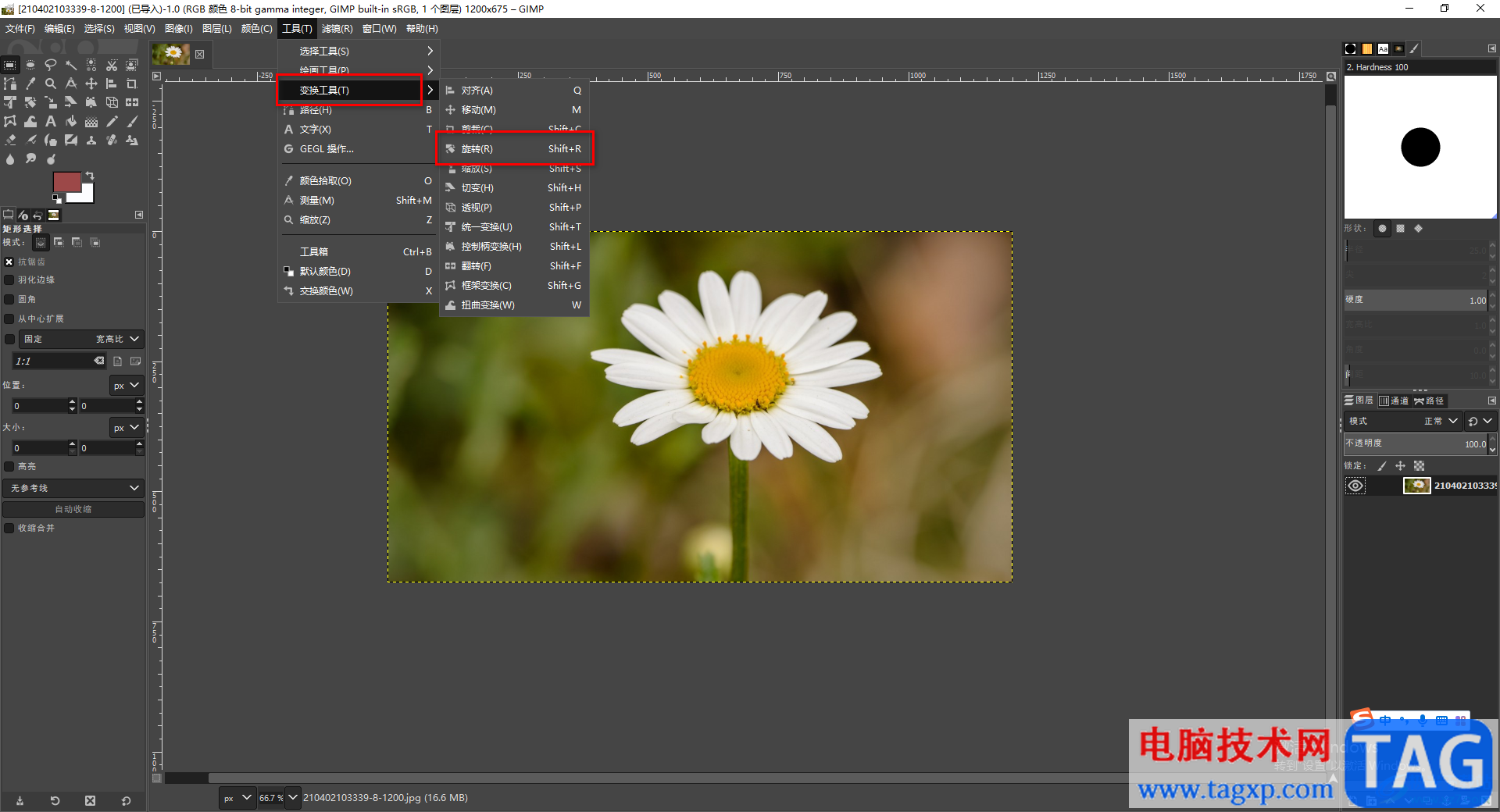Select the Scissors Select tool
Image resolution: width=1500 pixels, height=812 pixels.
point(112,66)
